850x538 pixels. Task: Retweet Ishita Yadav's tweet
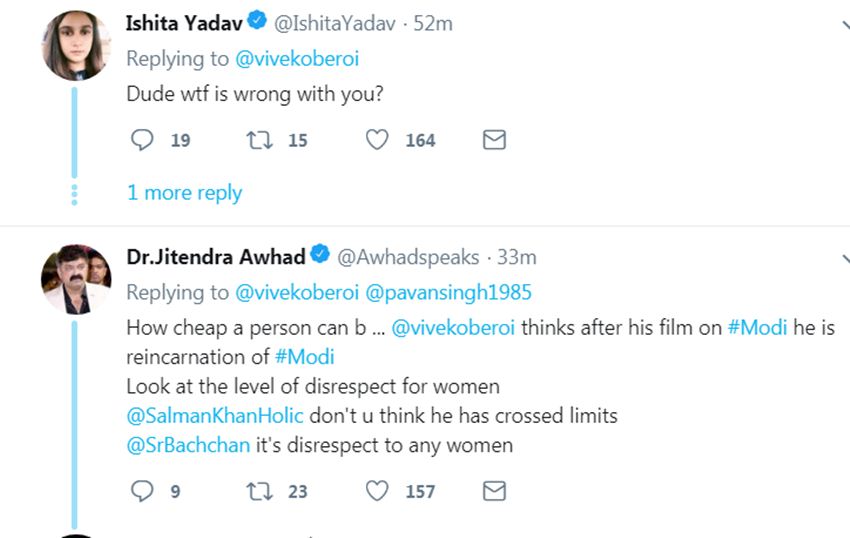click(258, 140)
